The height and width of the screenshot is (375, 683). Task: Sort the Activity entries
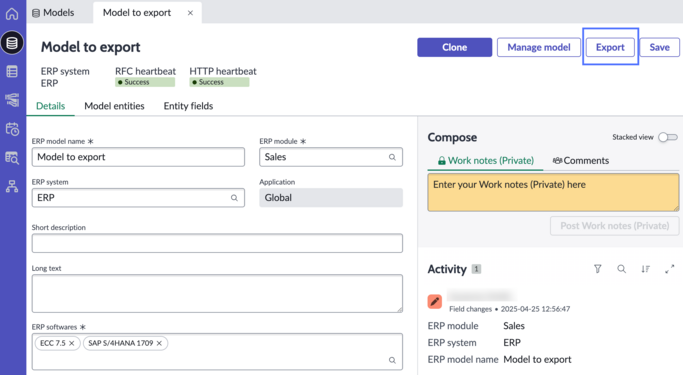[646, 269]
